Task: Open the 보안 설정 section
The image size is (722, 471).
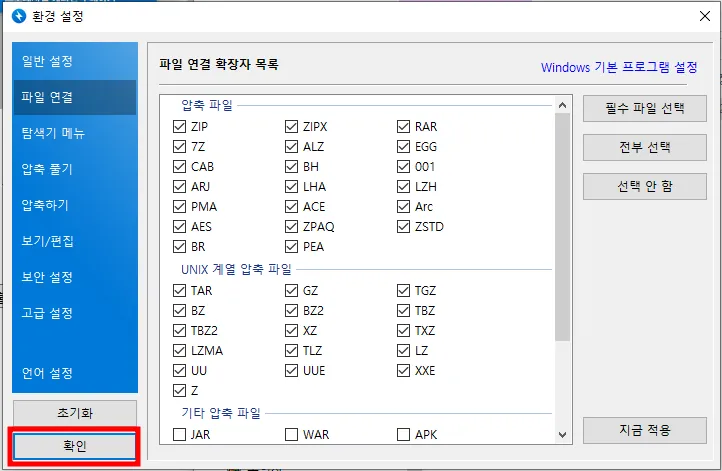Action: [x=75, y=277]
